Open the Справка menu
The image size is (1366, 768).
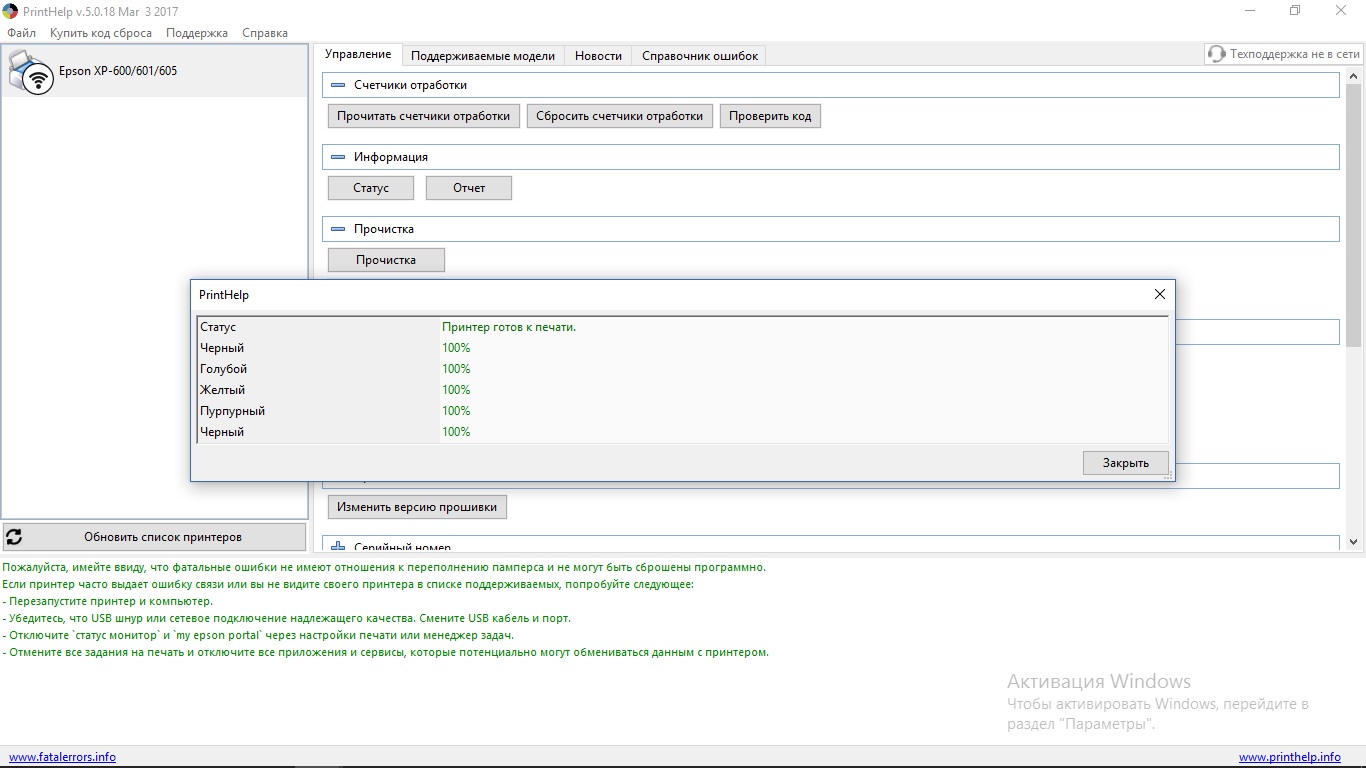265,33
